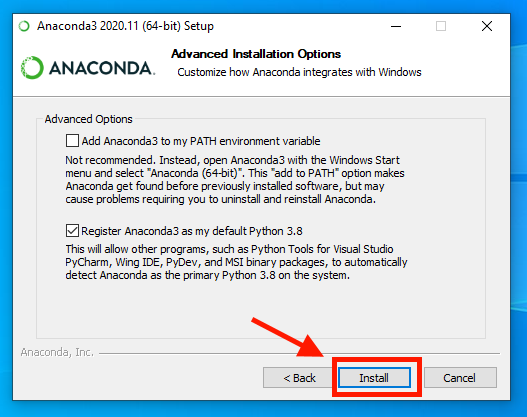Click the Anaconda ring icon in title bar
The image size is (527, 417).
tap(24, 26)
